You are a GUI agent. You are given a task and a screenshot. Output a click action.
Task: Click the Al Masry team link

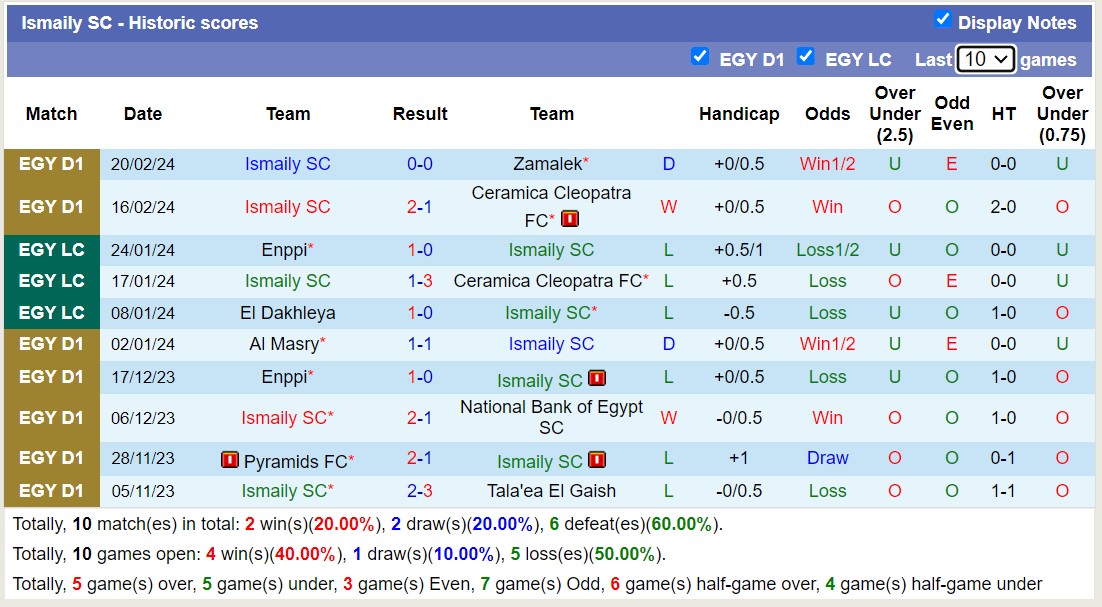pos(284,344)
